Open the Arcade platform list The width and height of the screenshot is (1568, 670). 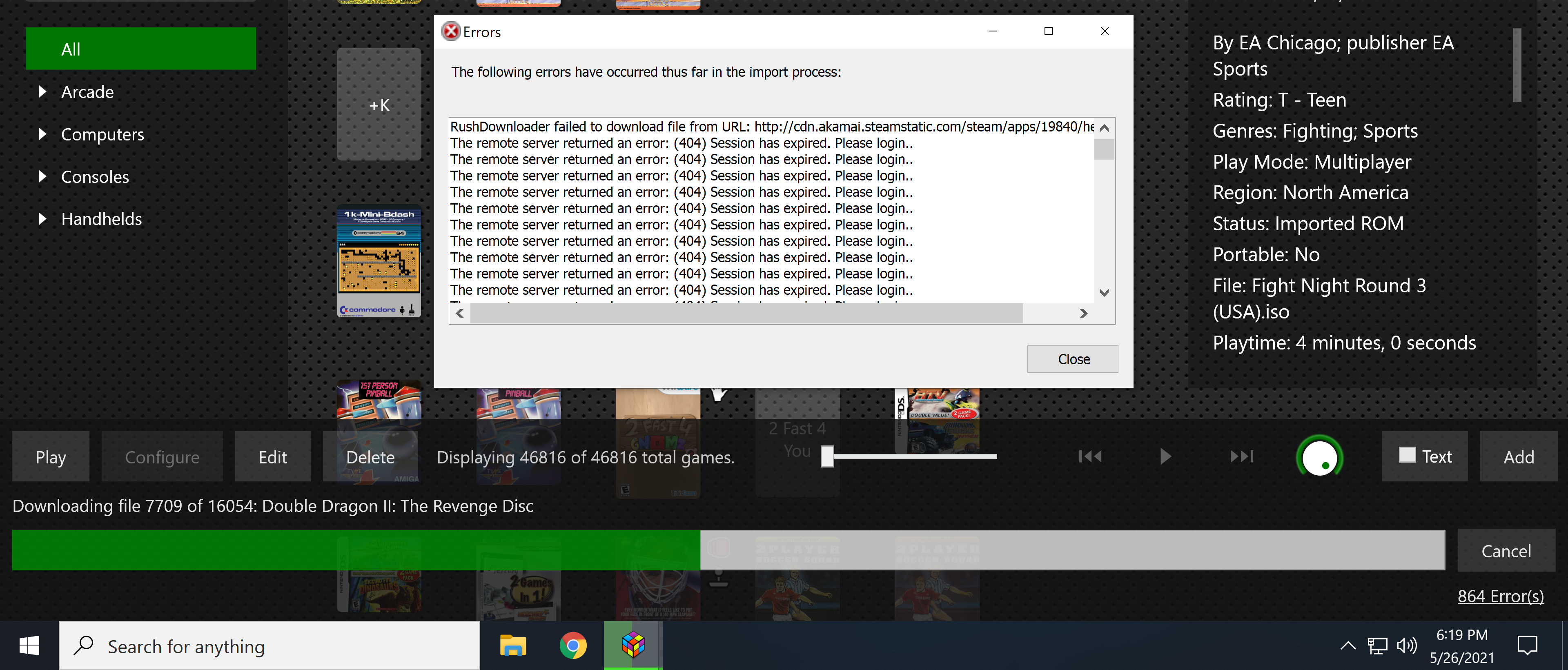pos(87,92)
